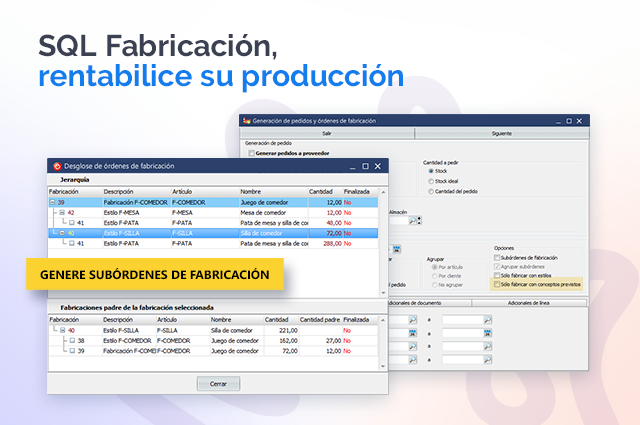Click the Generación de pedidos title bar icon
The width and height of the screenshot is (640, 425).
tap(247, 120)
